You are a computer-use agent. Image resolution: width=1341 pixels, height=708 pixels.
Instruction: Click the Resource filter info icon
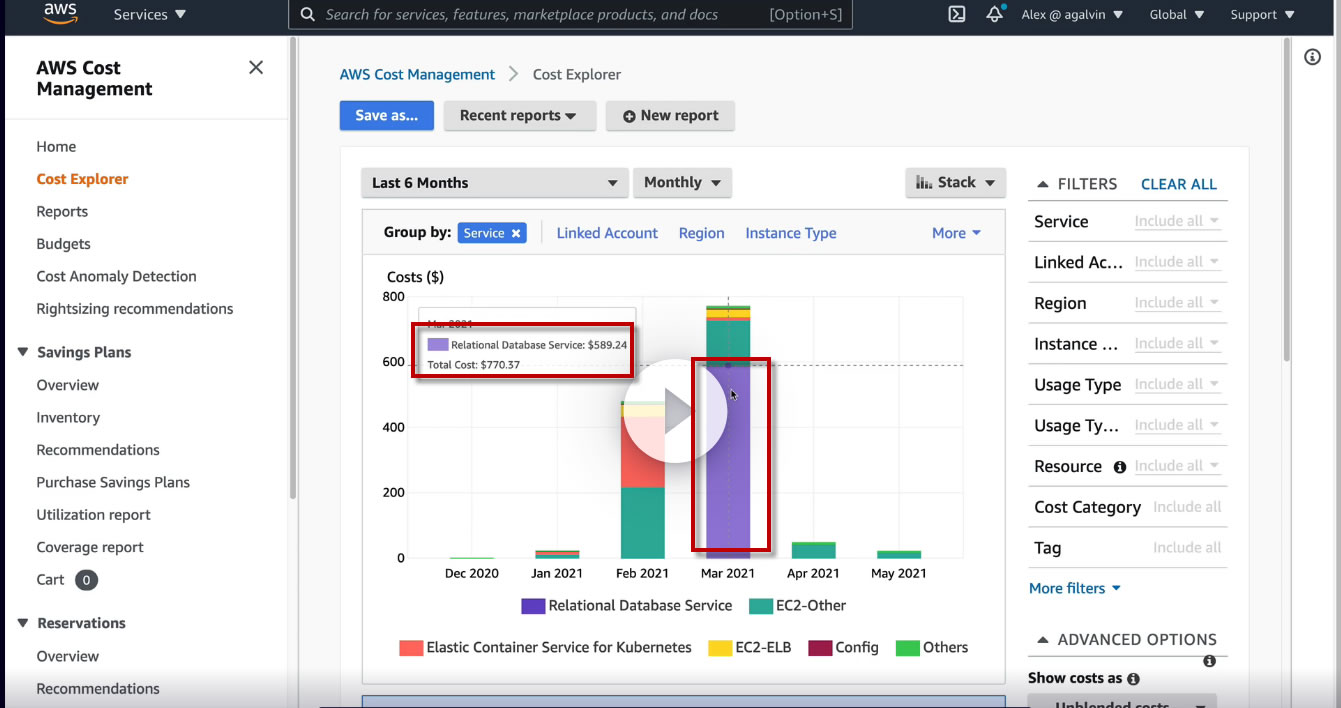point(1120,467)
